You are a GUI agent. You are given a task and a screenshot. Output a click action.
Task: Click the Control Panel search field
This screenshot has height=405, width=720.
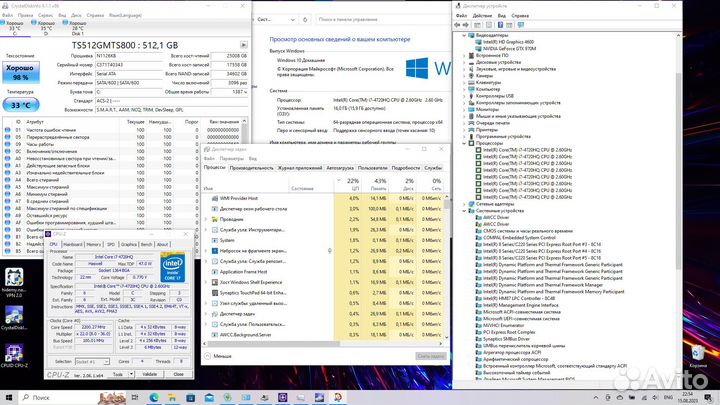380,20
